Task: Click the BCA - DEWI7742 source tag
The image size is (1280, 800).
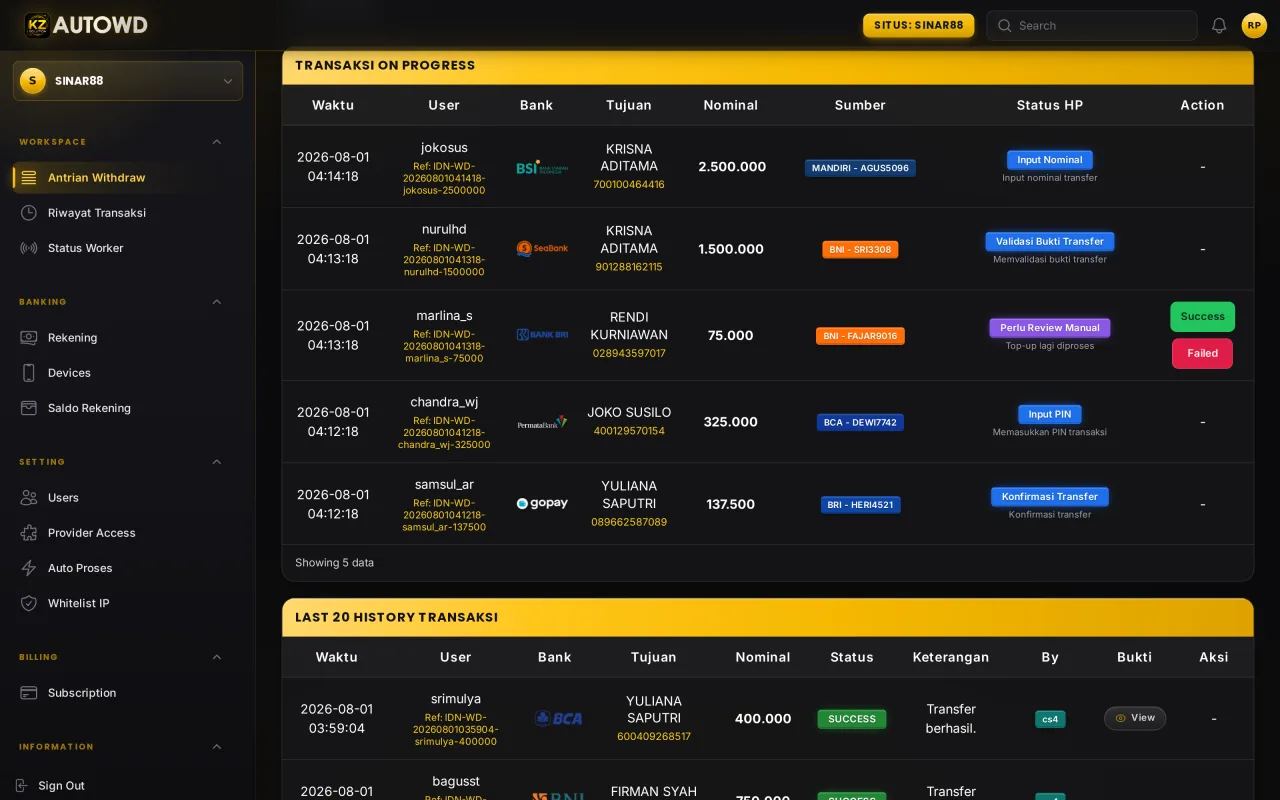Action: pyautogui.click(x=860, y=423)
